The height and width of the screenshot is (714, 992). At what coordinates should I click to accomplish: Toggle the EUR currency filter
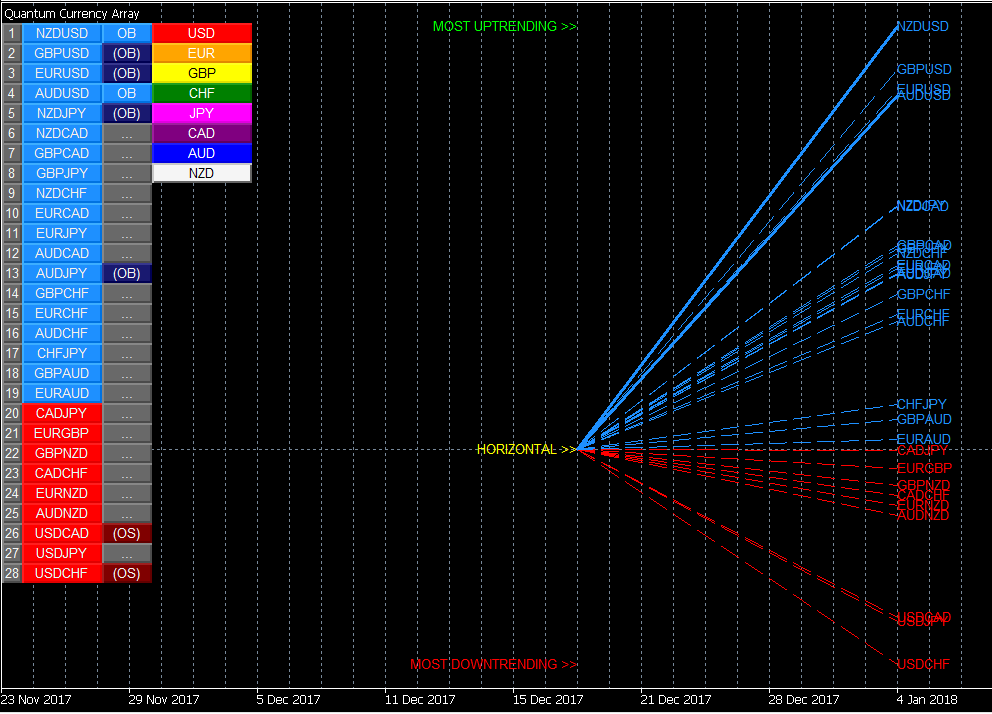[x=201, y=53]
